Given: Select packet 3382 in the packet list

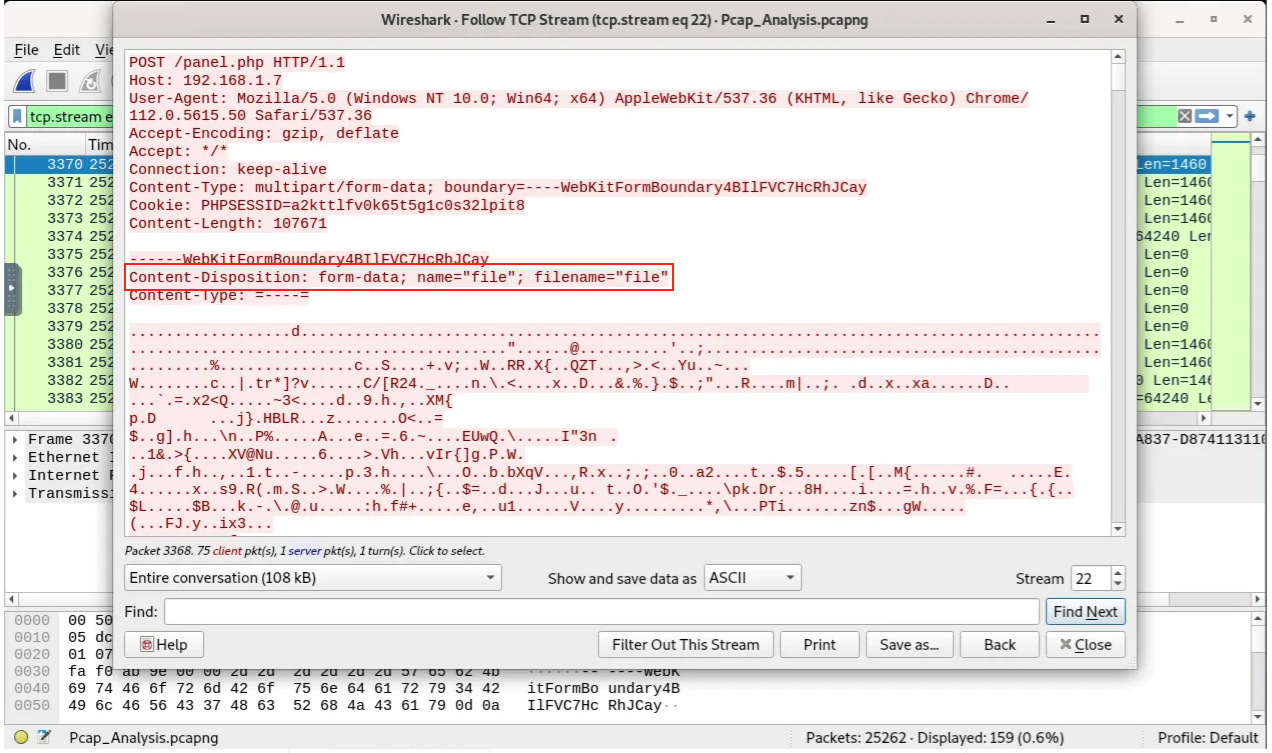Looking at the screenshot, I should tap(59, 380).
